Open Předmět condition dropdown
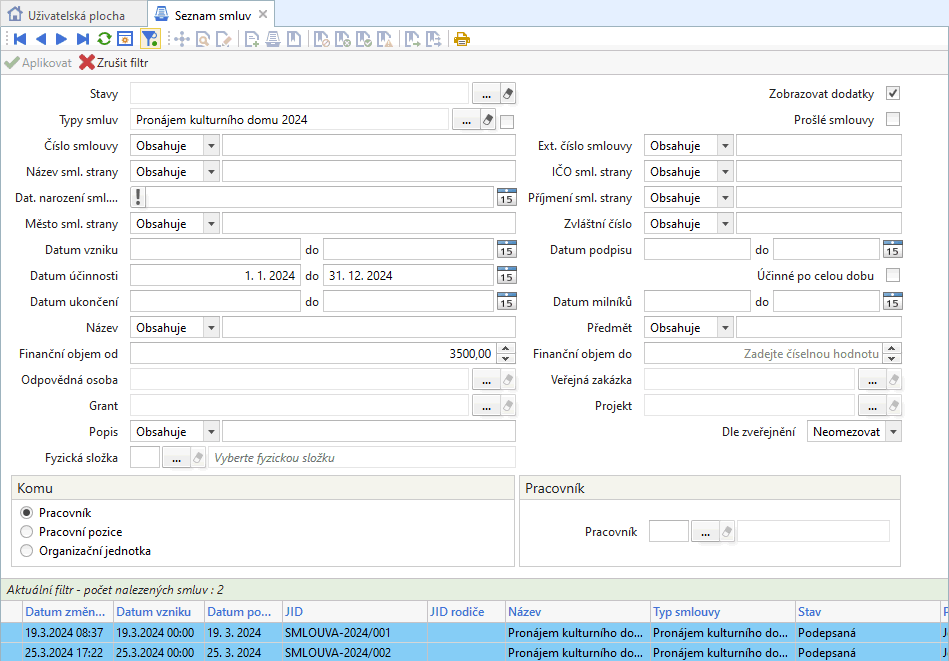The image size is (949, 661). [x=724, y=328]
